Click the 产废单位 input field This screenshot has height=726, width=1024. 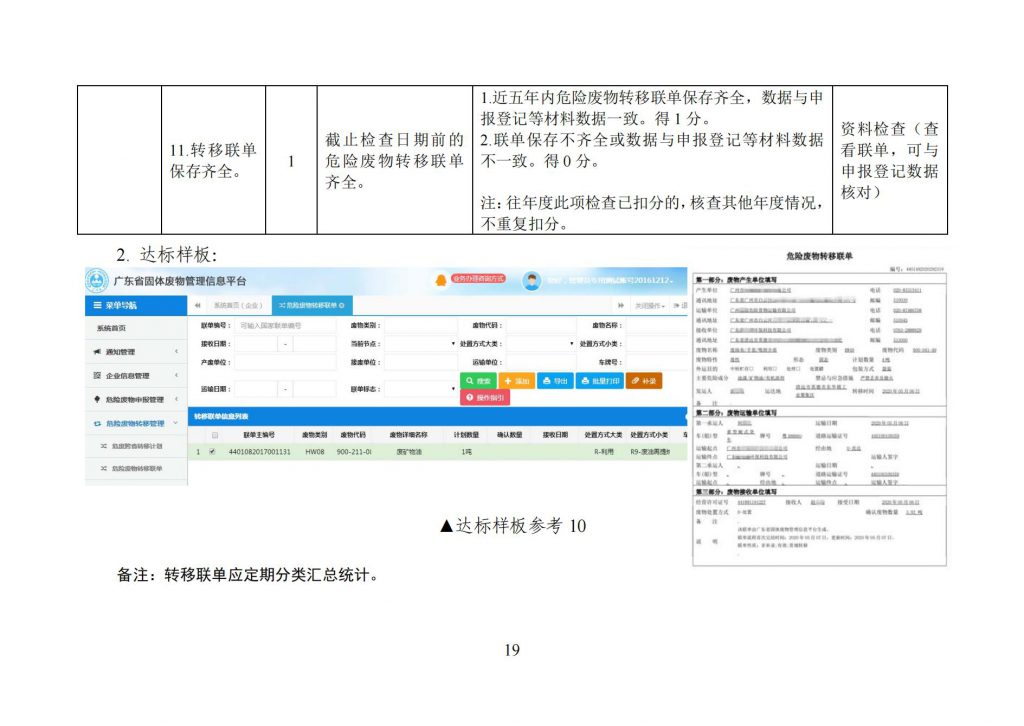(285, 362)
